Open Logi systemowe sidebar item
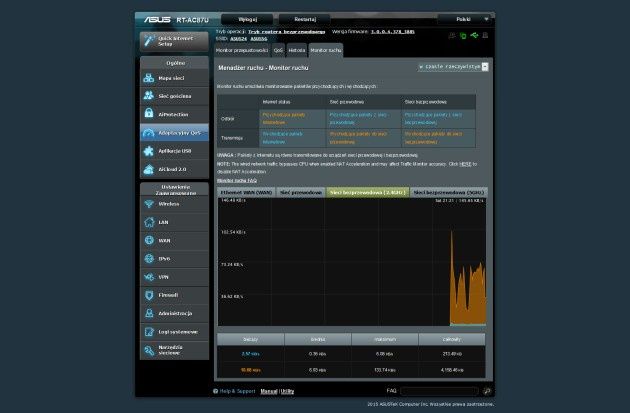The height and width of the screenshot is (413, 630). point(174,331)
